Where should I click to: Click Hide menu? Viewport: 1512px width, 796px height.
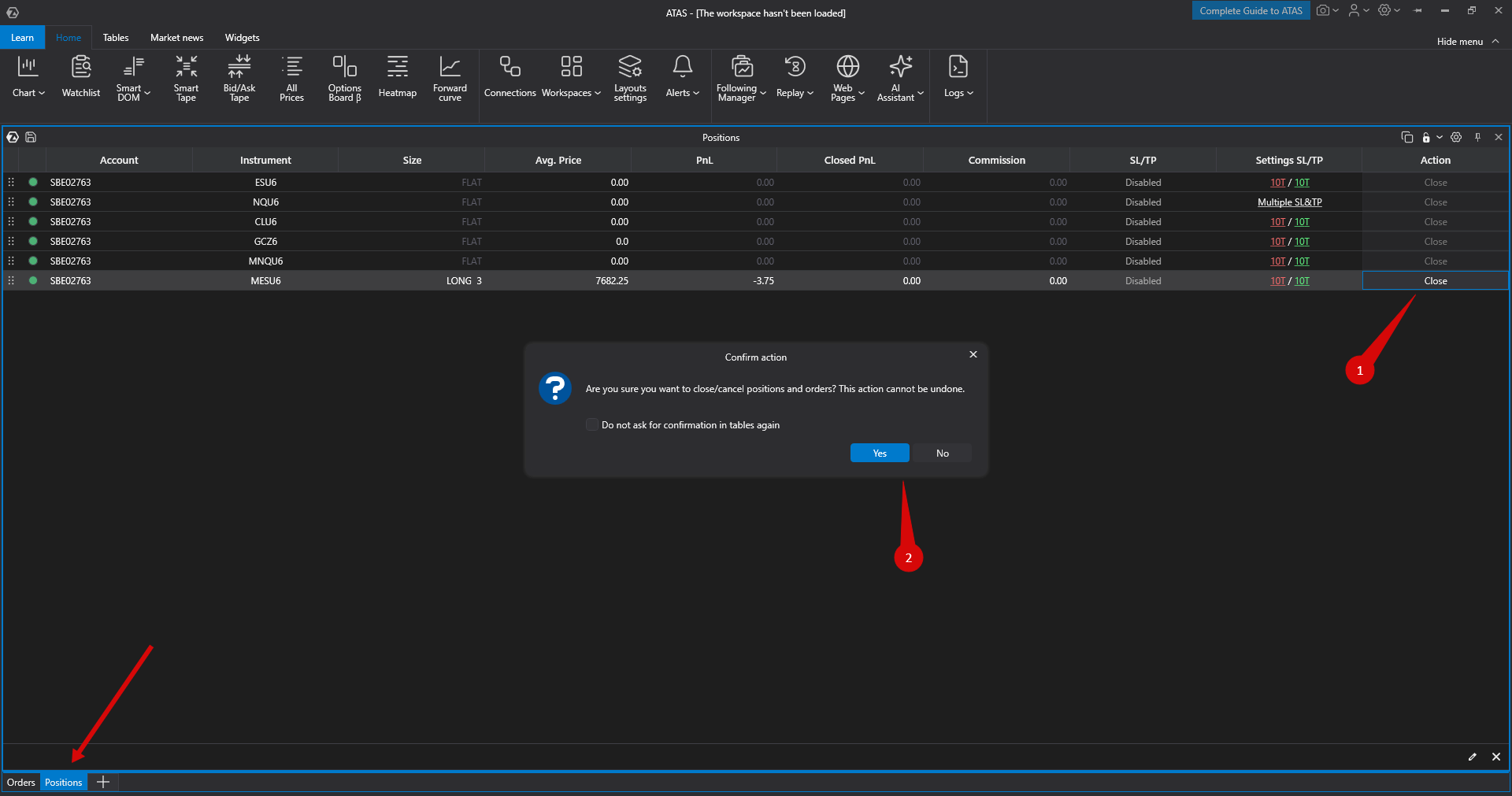1468,41
